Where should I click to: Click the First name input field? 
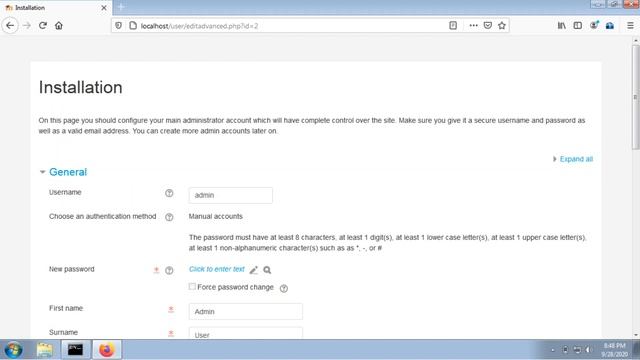pyautogui.click(x=246, y=311)
